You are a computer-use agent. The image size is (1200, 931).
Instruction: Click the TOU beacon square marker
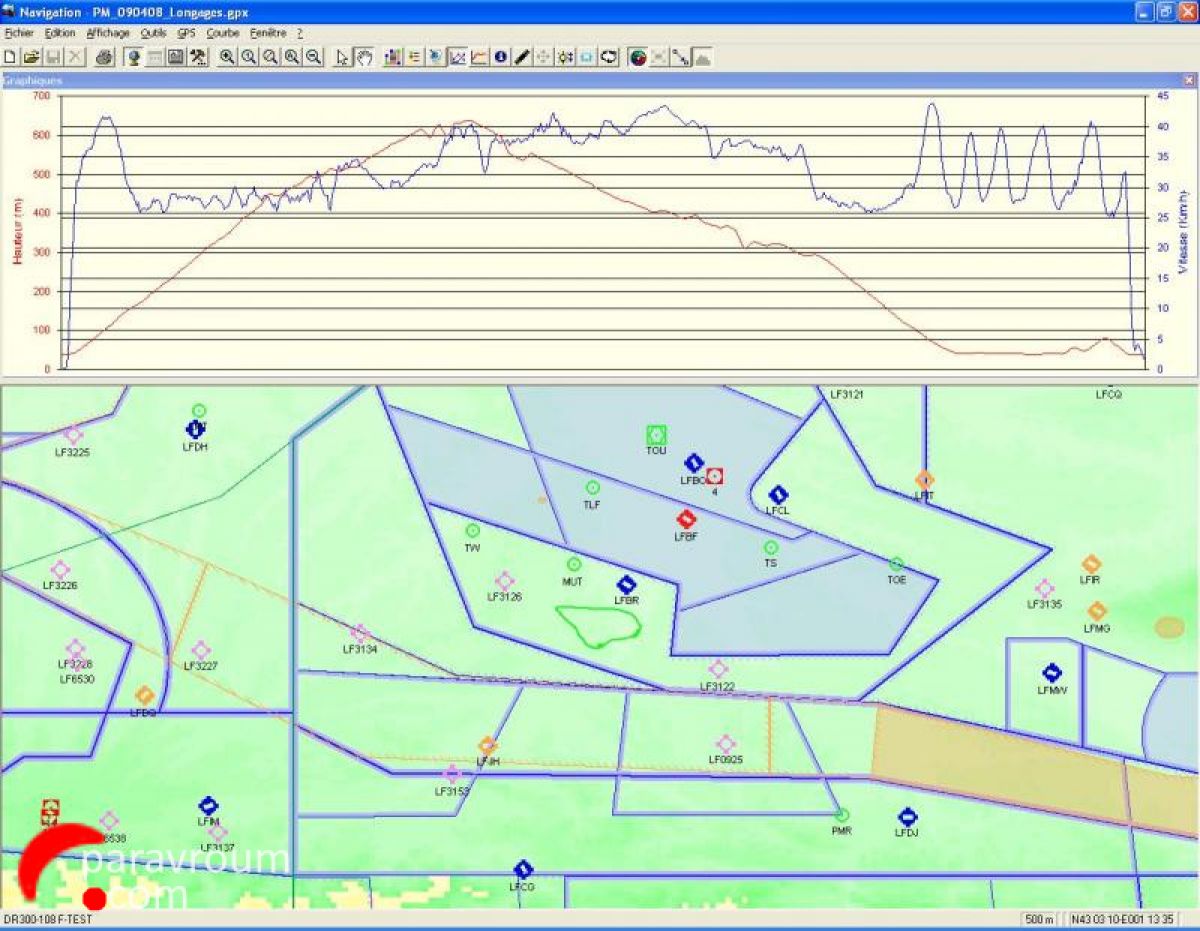tap(656, 435)
